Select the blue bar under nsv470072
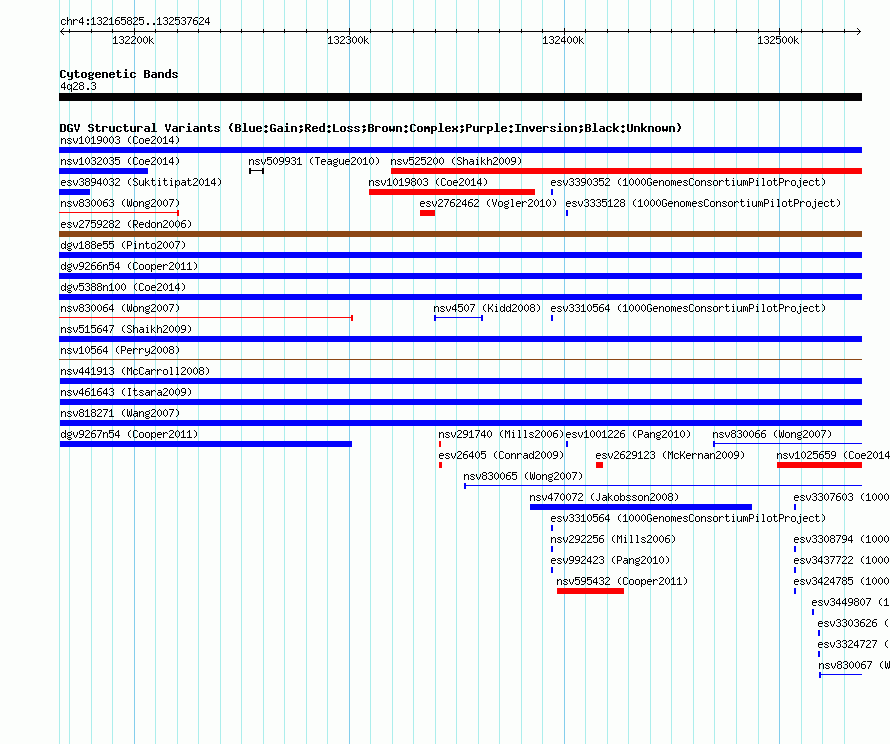This screenshot has width=890, height=744. (641, 507)
